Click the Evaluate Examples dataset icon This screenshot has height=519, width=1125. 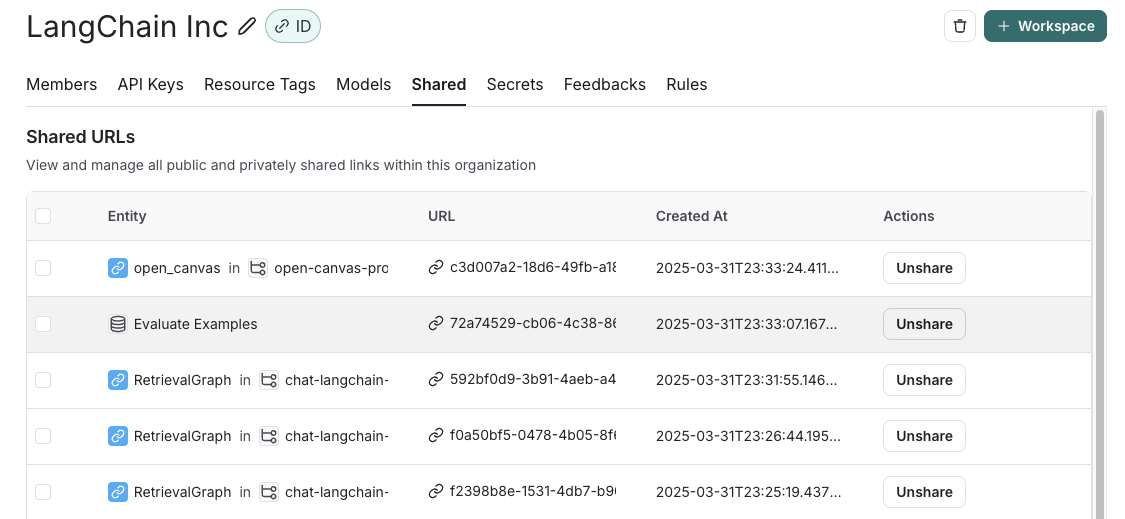pos(118,324)
